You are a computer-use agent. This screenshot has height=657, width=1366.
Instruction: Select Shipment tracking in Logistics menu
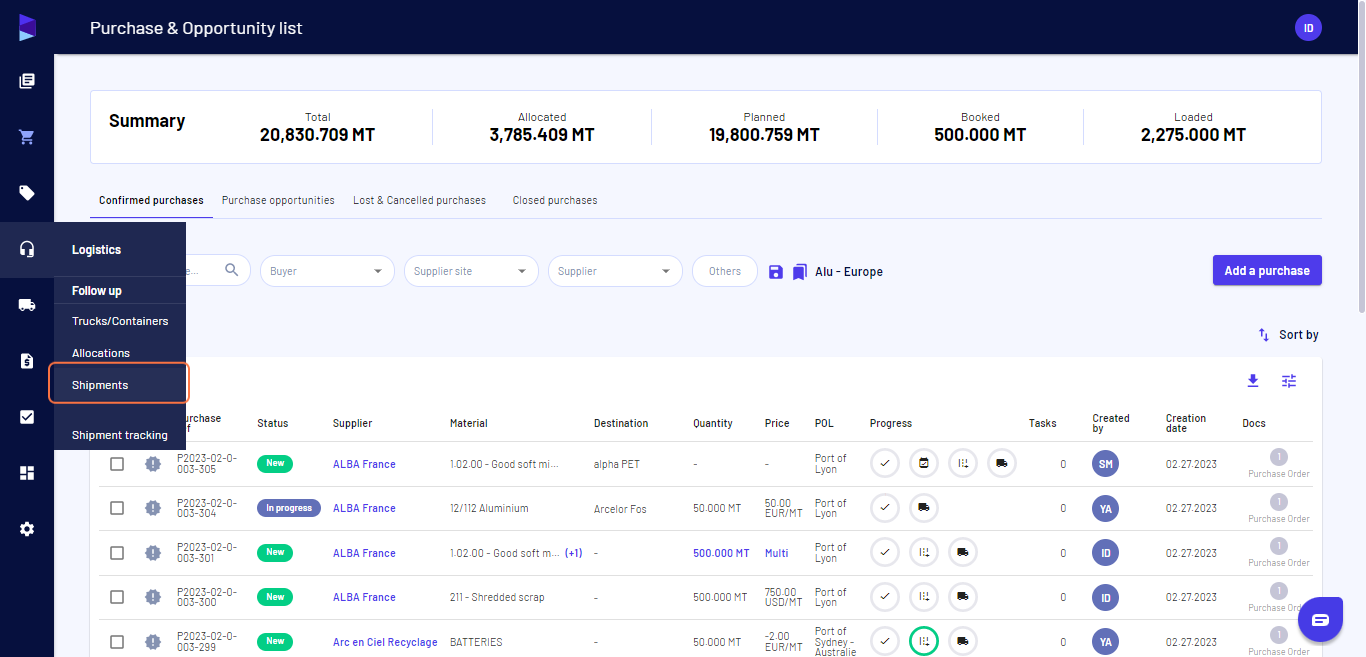pyautogui.click(x=120, y=435)
